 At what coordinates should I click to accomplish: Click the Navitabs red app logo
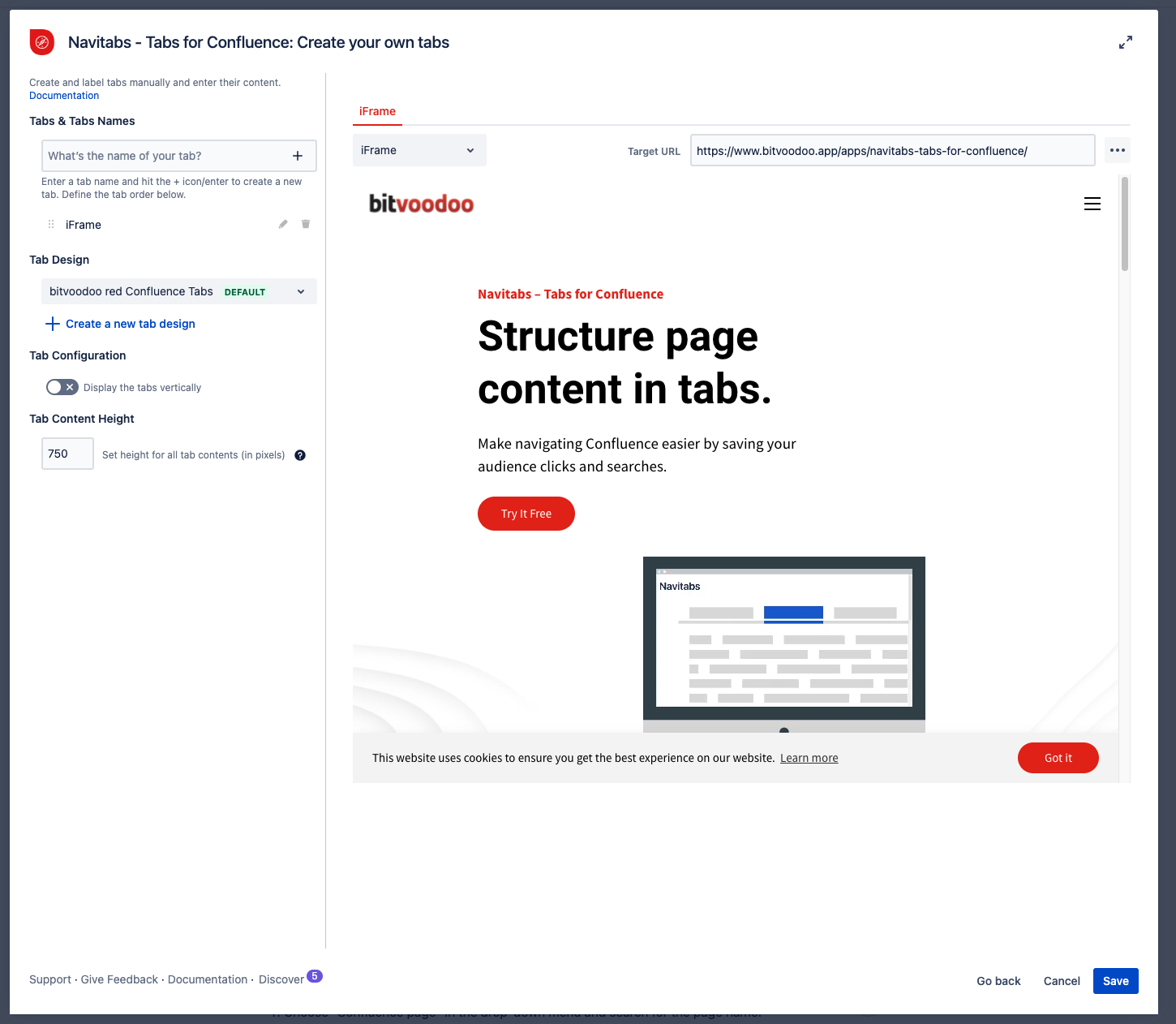click(x=42, y=42)
